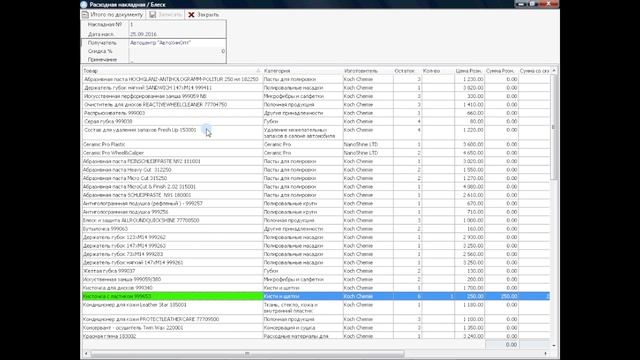The image size is (640, 360).
Task: Maximize the 'Расходная накладная' window
Action: (x=532, y=4)
